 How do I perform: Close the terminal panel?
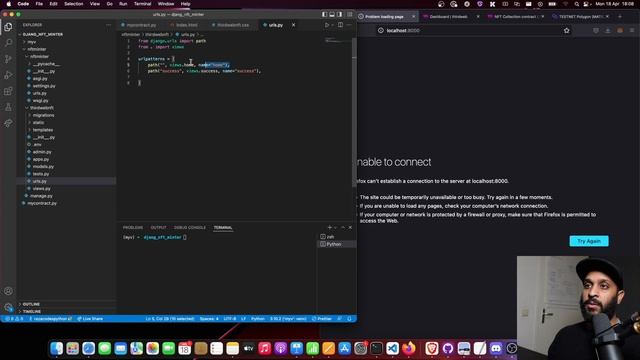[350, 227]
